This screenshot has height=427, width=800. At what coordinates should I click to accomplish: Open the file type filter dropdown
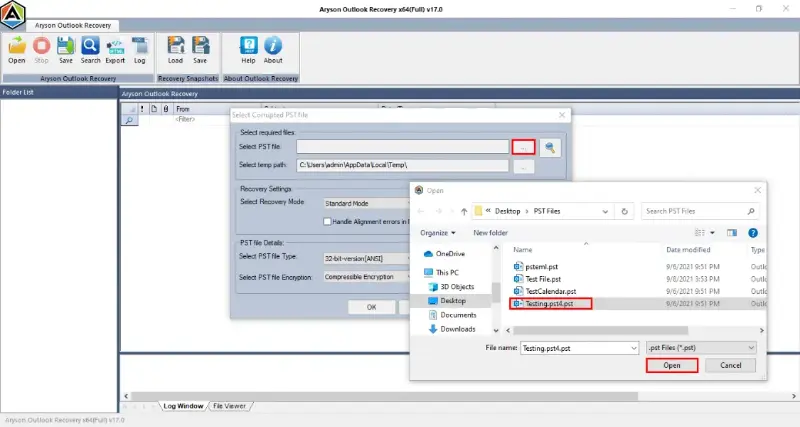point(701,347)
